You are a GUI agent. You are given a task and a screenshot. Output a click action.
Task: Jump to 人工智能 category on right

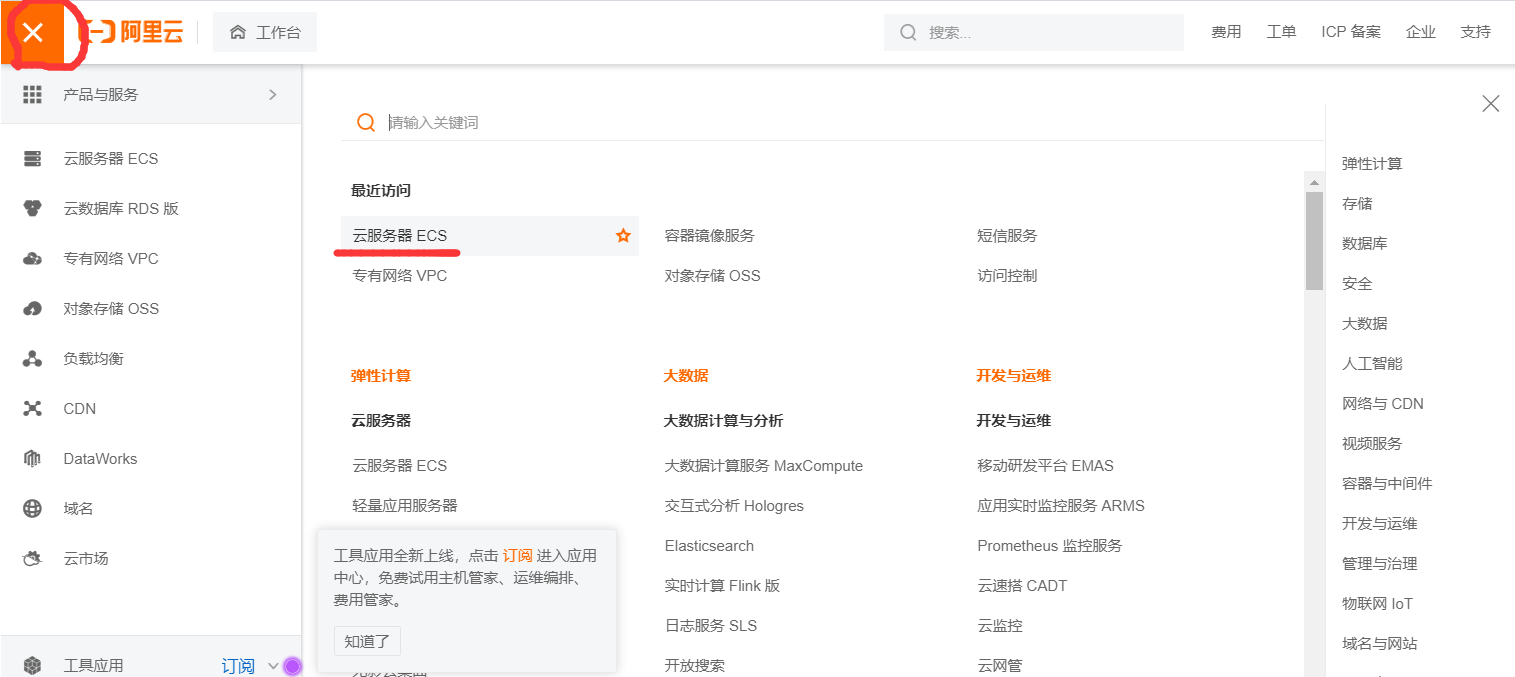[1372, 364]
